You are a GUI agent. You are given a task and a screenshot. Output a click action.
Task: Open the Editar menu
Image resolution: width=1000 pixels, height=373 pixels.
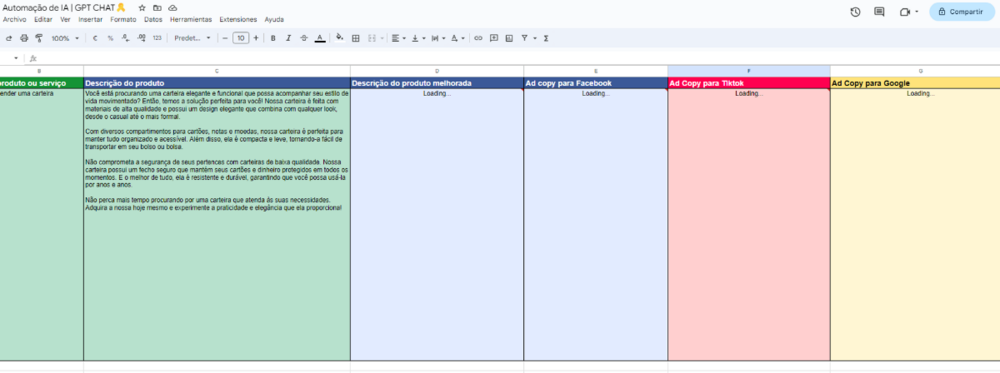(43, 20)
